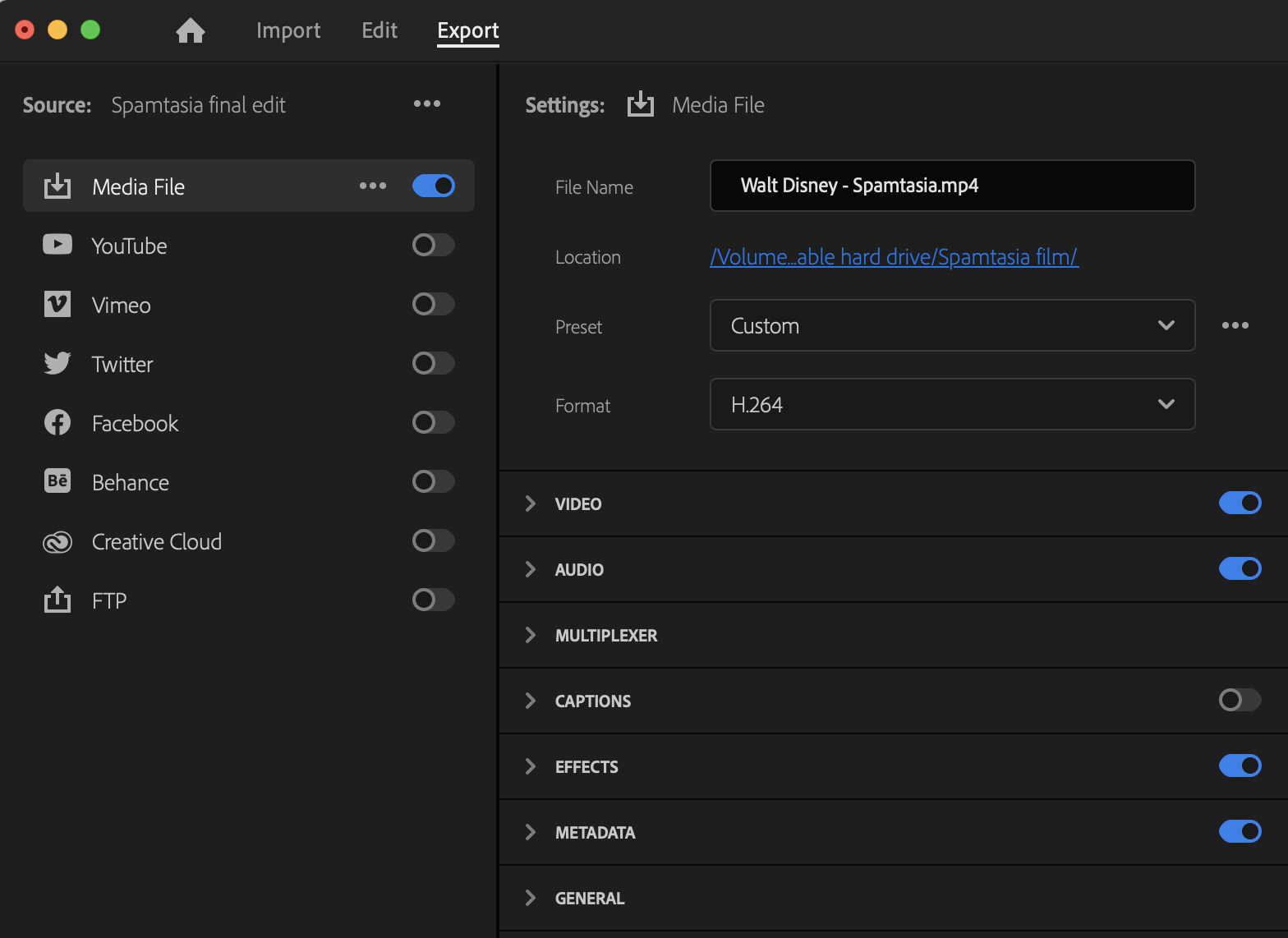Select the YouTube destination label

coord(130,246)
